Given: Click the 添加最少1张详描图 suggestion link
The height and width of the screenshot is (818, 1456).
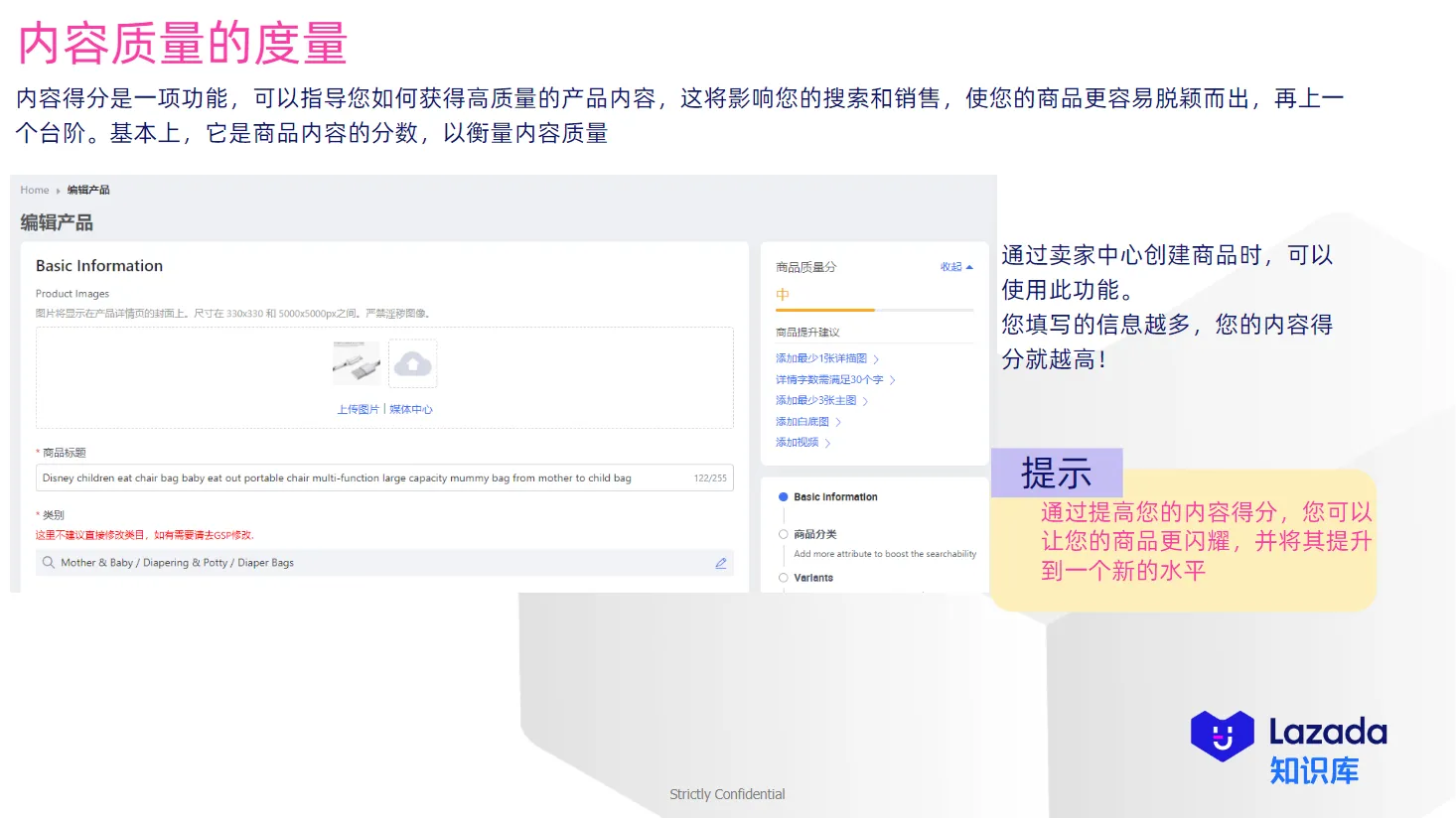Looking at the screenshot, I should point(822,358).
